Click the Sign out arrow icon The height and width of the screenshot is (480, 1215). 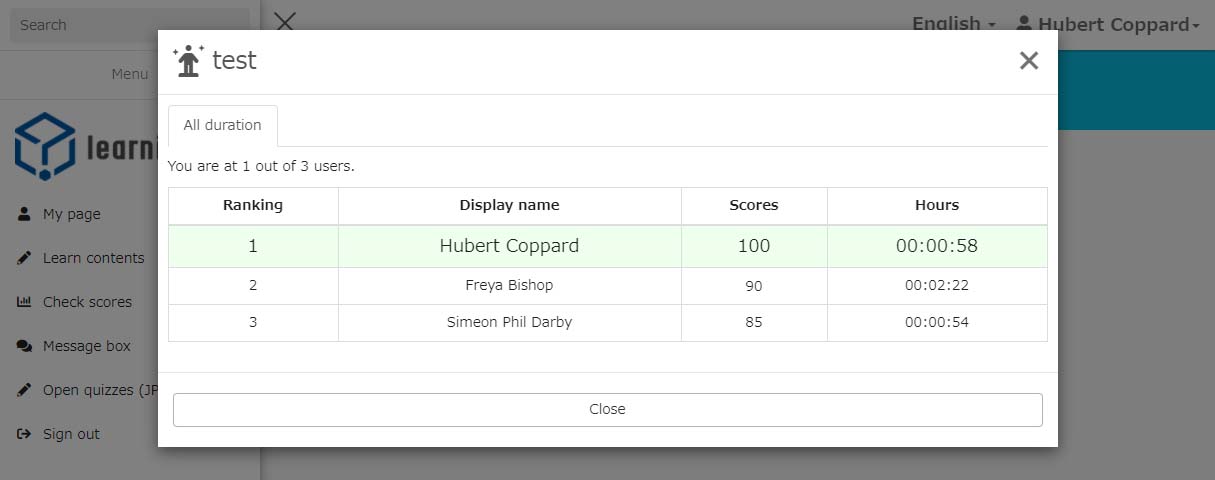(x=24, y=434)
